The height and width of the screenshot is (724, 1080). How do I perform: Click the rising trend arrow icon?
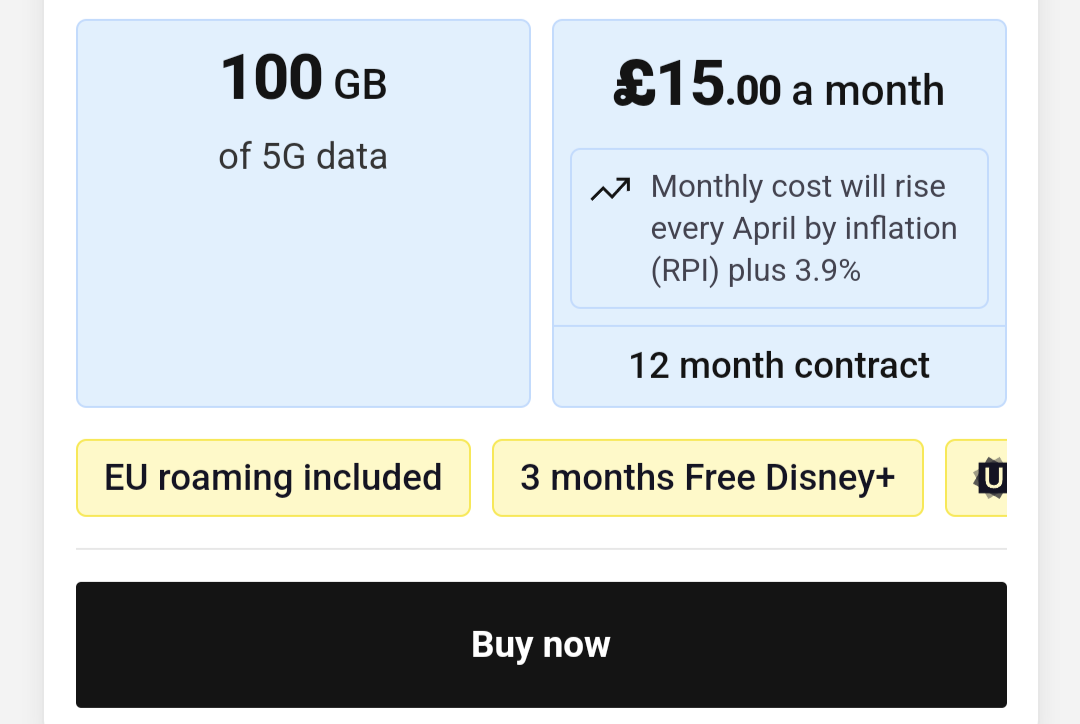pos(611,188)
